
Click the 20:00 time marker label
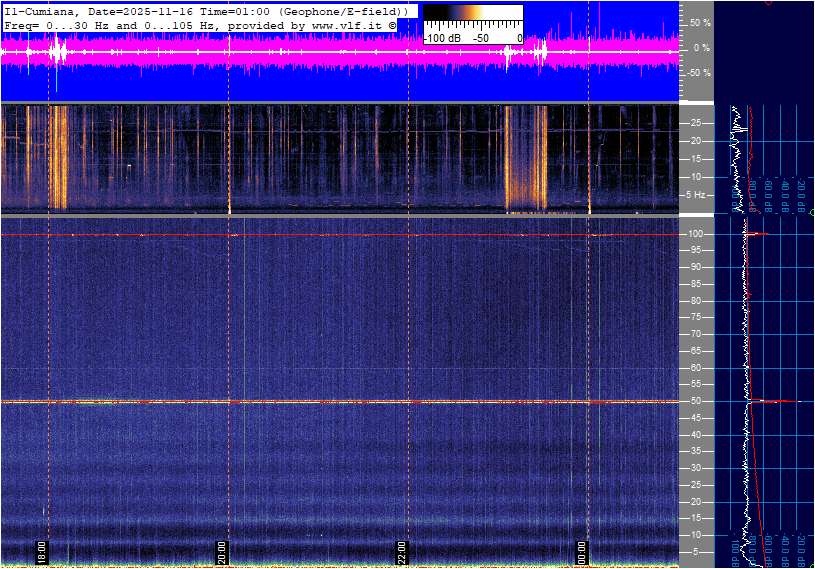click(222, 552)
